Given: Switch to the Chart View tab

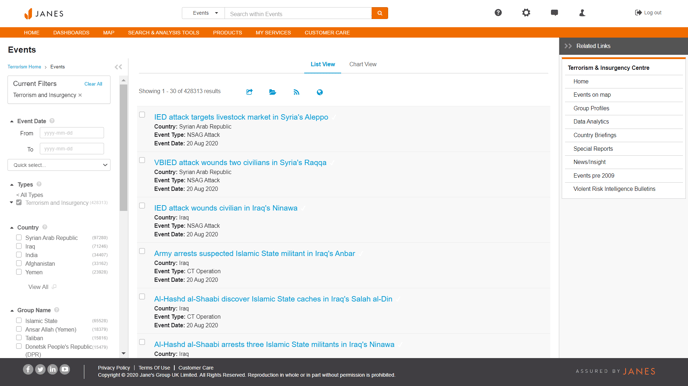Looking at the screenshot, I should pyautogui.click(x=363, y=64).
